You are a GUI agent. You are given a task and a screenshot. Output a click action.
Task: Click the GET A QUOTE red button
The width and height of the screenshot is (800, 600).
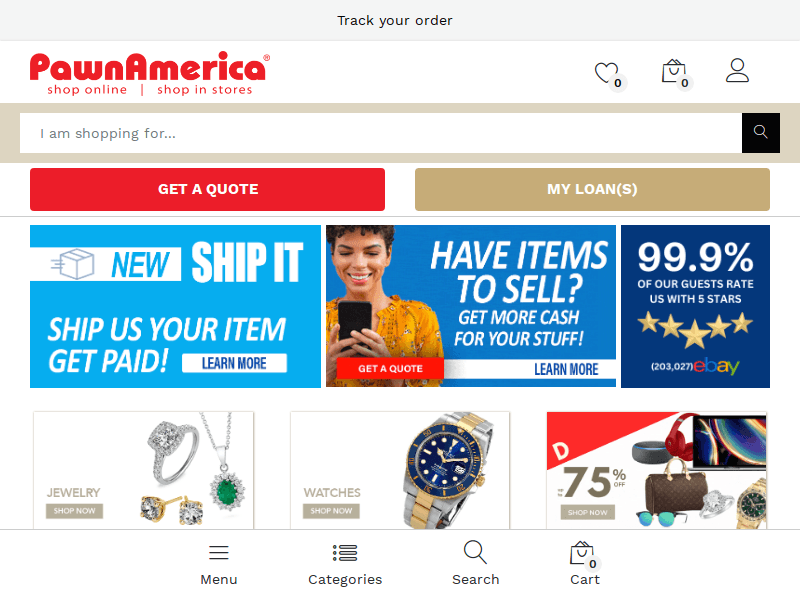(x=207, y=189)
